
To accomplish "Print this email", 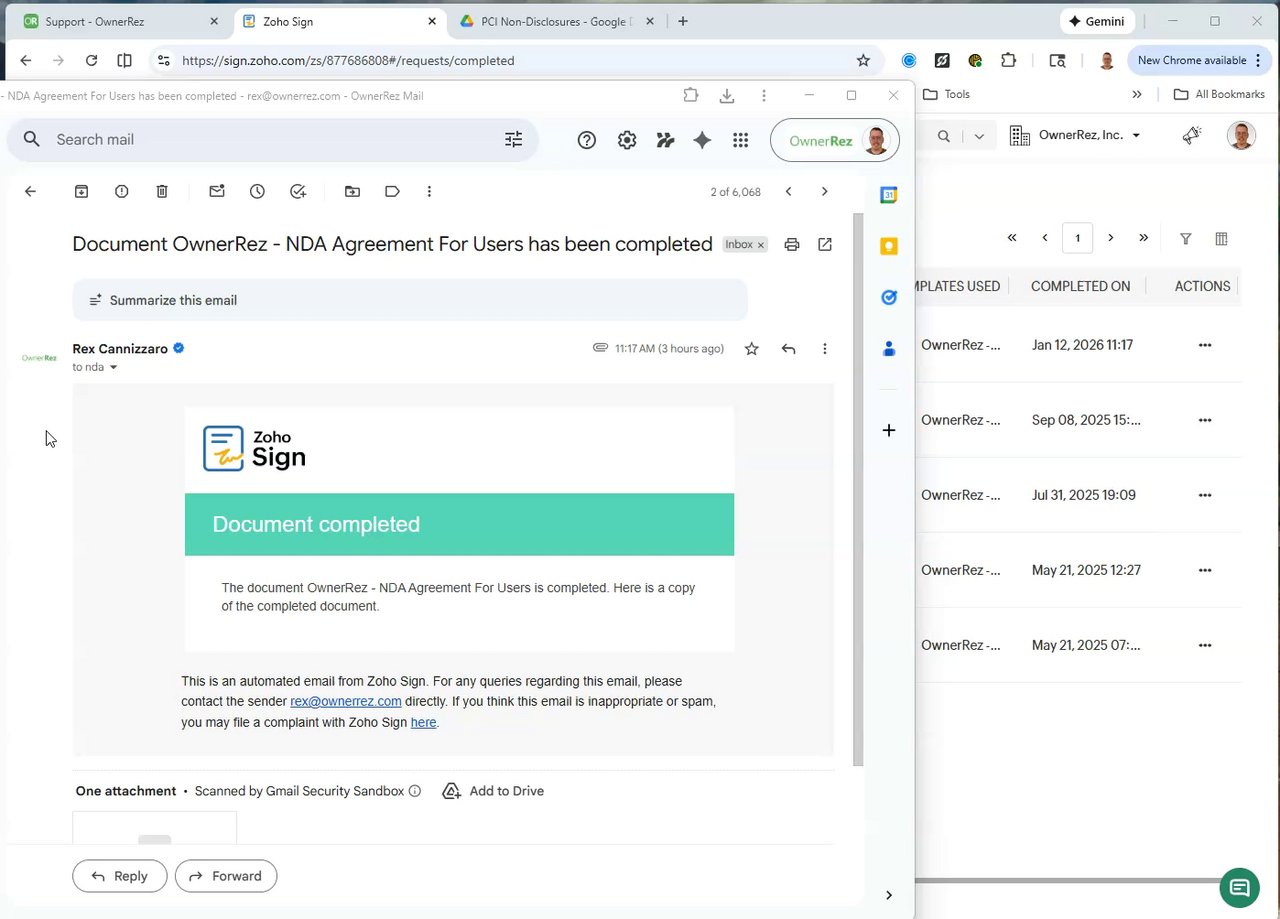I will (x=792, y=244).
